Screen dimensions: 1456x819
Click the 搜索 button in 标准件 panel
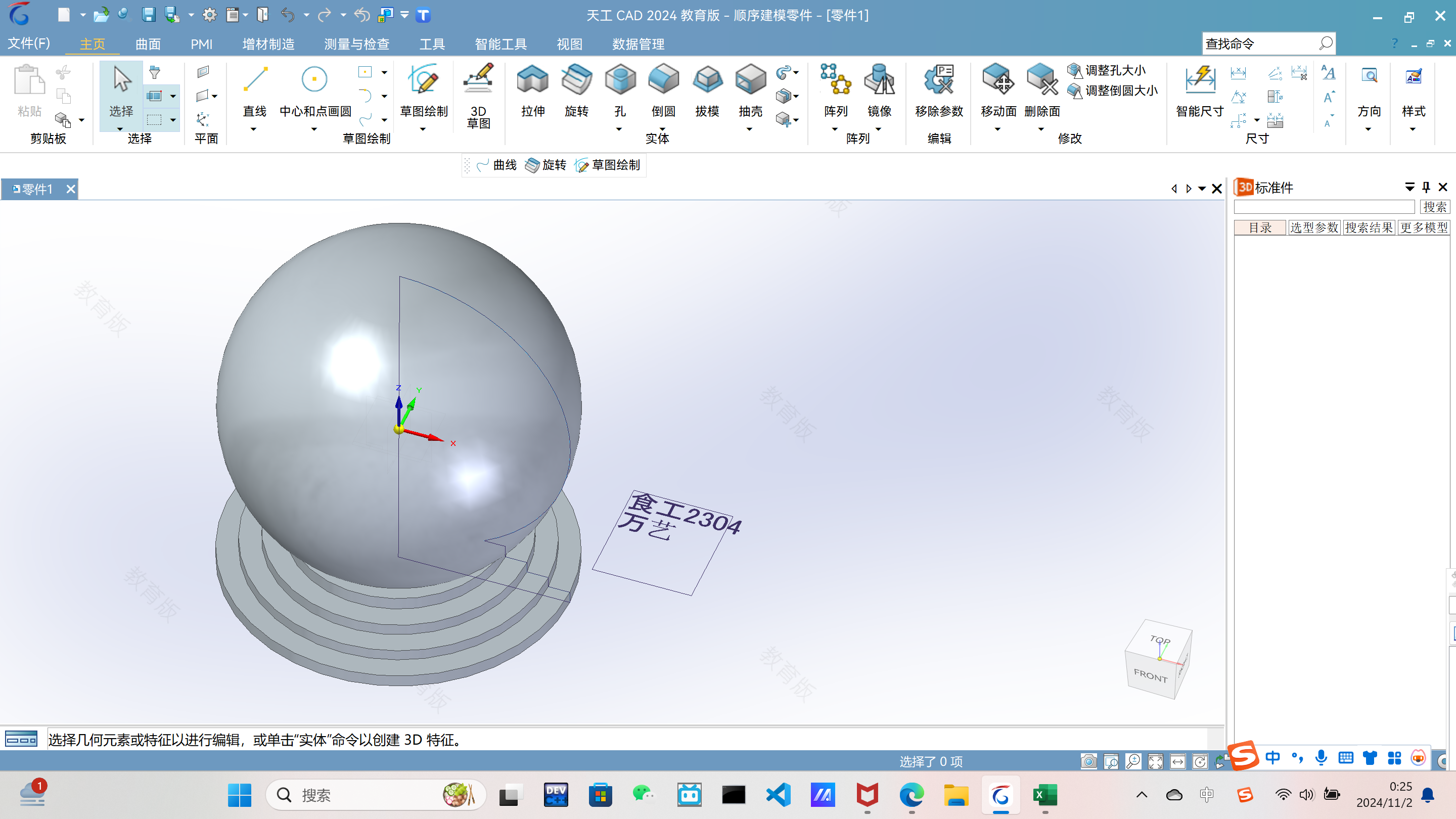(1435, 207)
